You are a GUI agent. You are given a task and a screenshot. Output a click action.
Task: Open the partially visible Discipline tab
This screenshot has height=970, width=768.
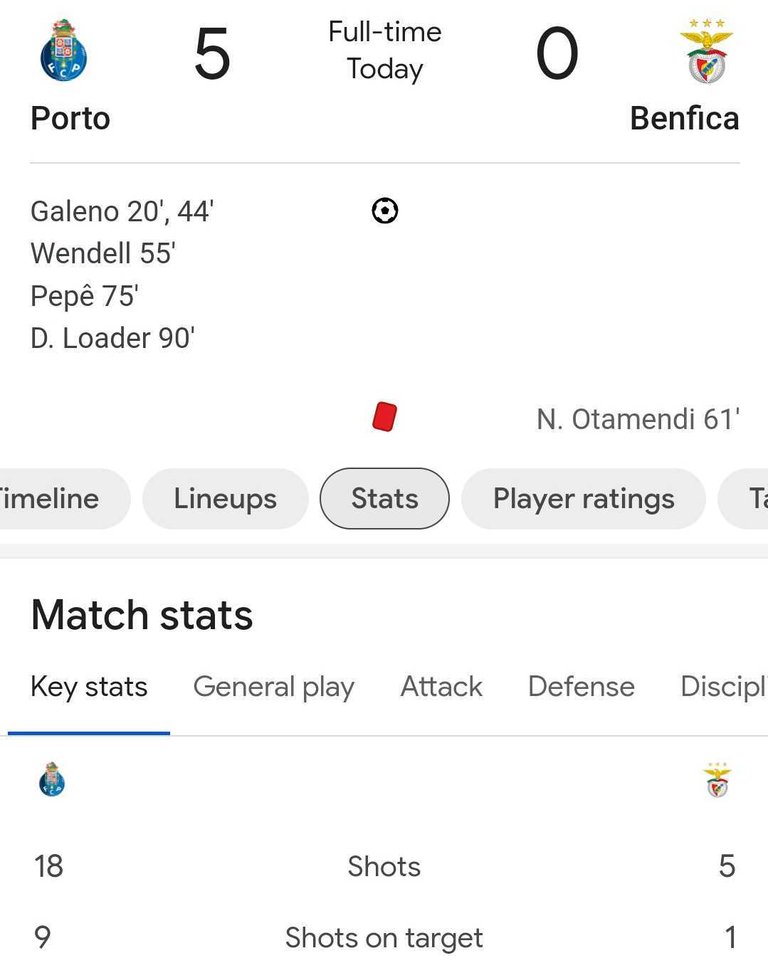coord(724,687)
